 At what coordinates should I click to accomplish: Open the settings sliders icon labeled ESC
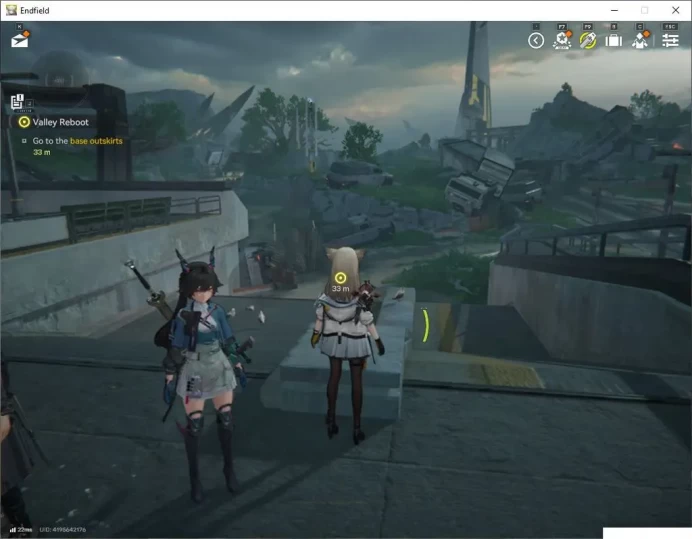(x=670, y=41)
